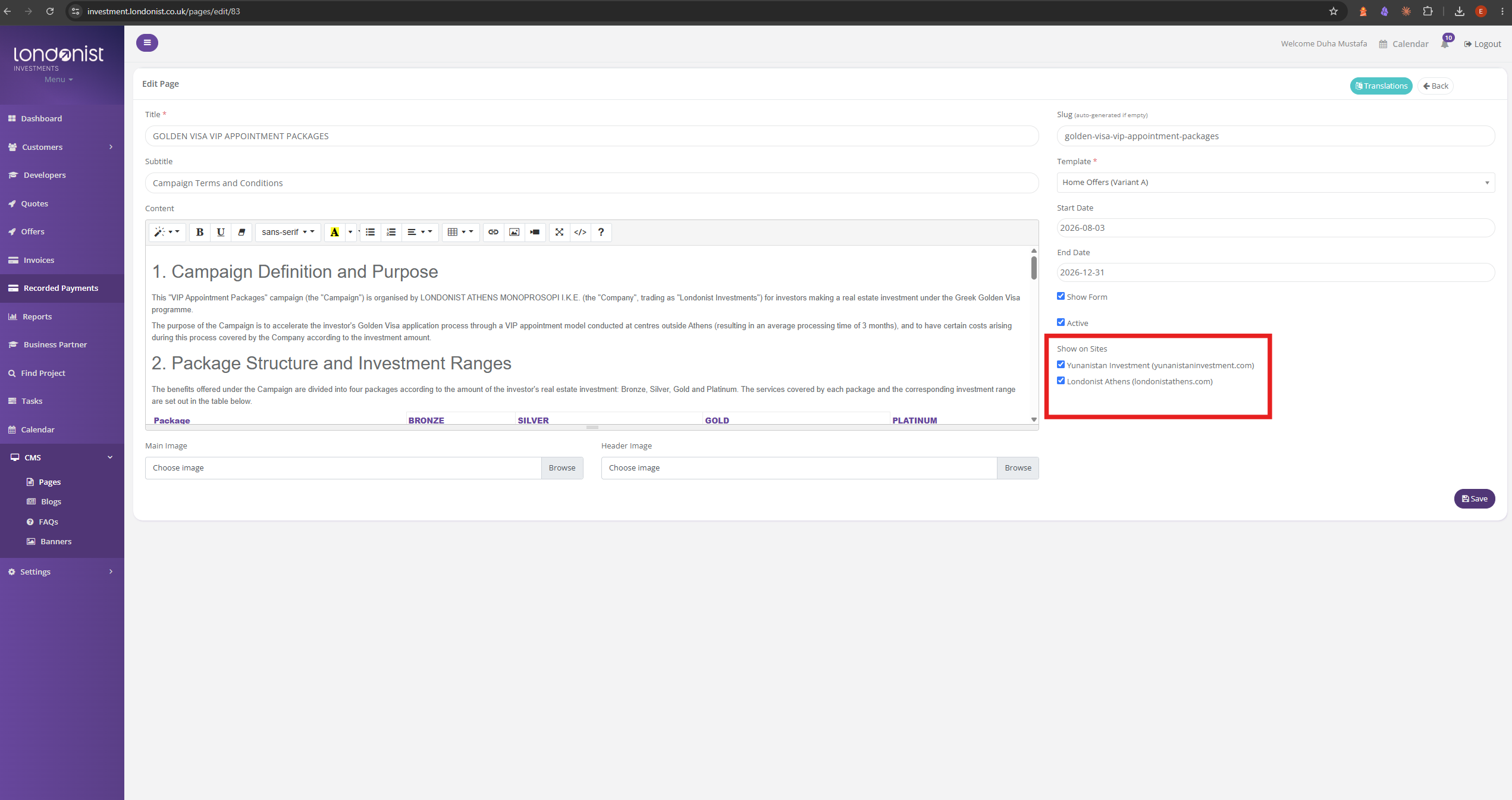The width and height of the screenshot is (1512, 800).
Task: Toggle the Londonist Athens site checkbox
Action: 1061,381
